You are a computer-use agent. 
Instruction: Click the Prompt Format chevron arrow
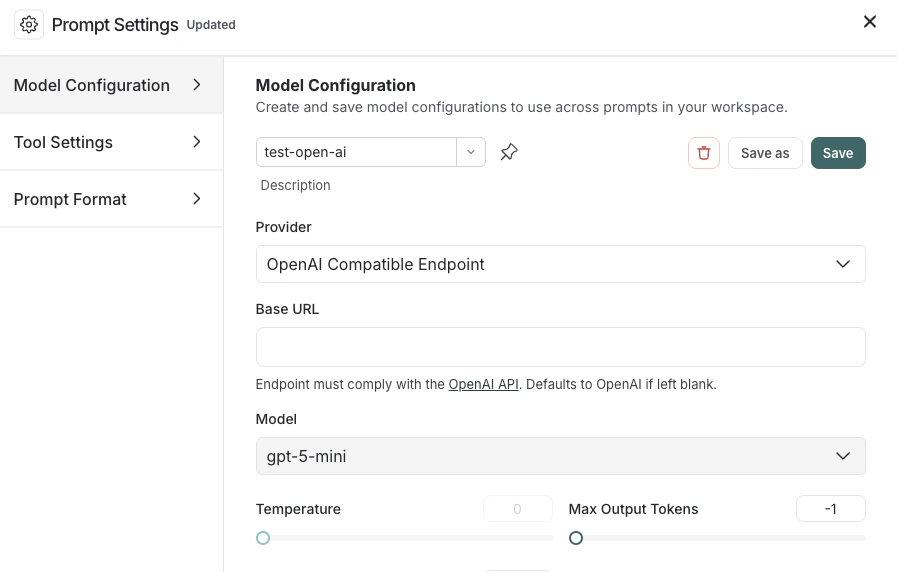click(197, 199)
